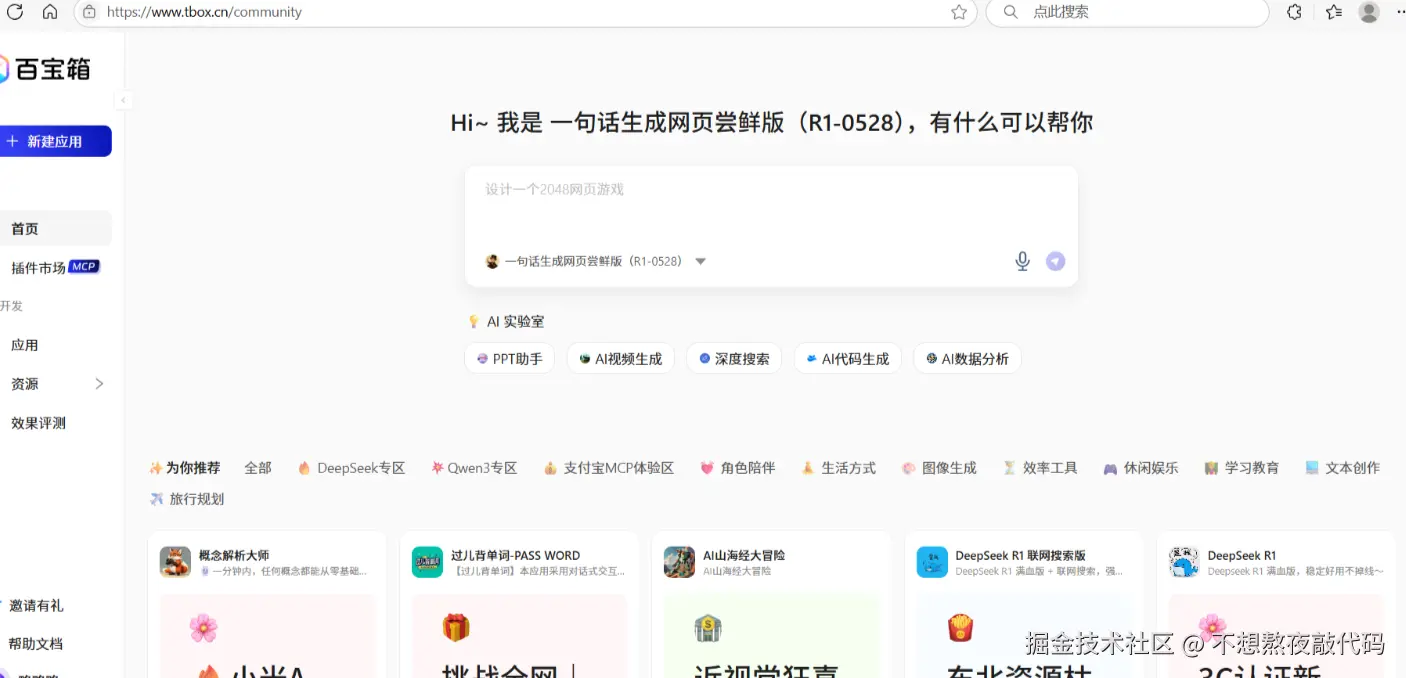
Task: Click the AI山海经大冒险 app icon
Action: coord(679,562)
